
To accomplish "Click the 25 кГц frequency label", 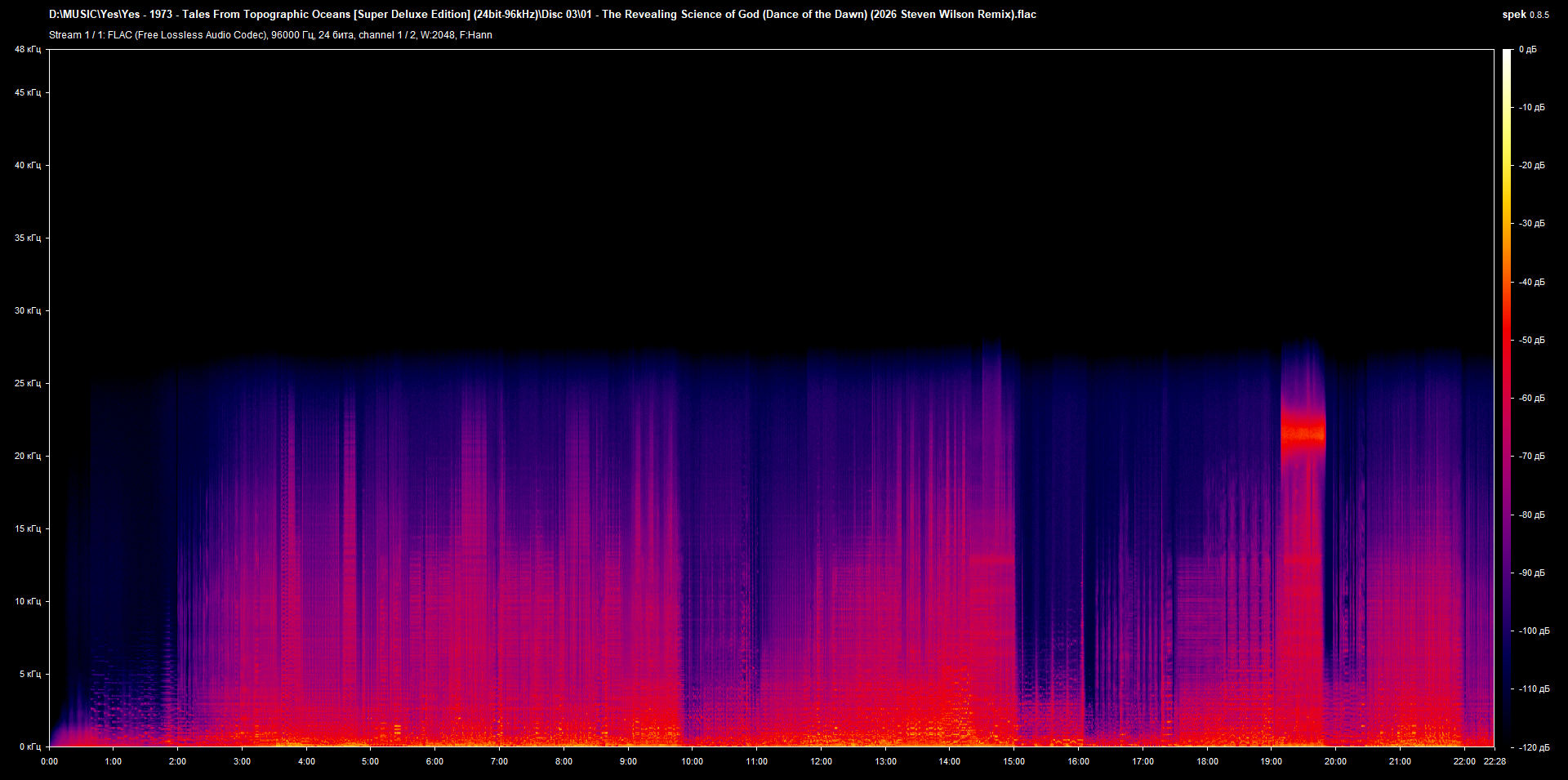I will (x=27, y=384).
